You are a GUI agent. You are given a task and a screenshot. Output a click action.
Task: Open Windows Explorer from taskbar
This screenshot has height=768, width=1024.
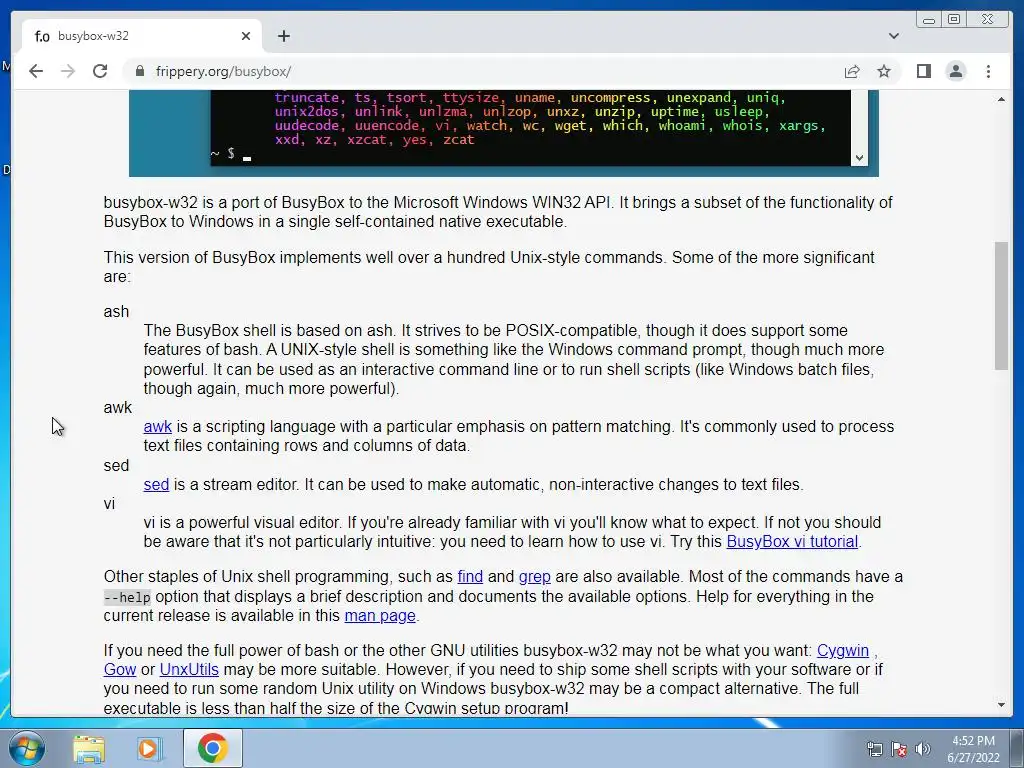[x=89, y=748]
